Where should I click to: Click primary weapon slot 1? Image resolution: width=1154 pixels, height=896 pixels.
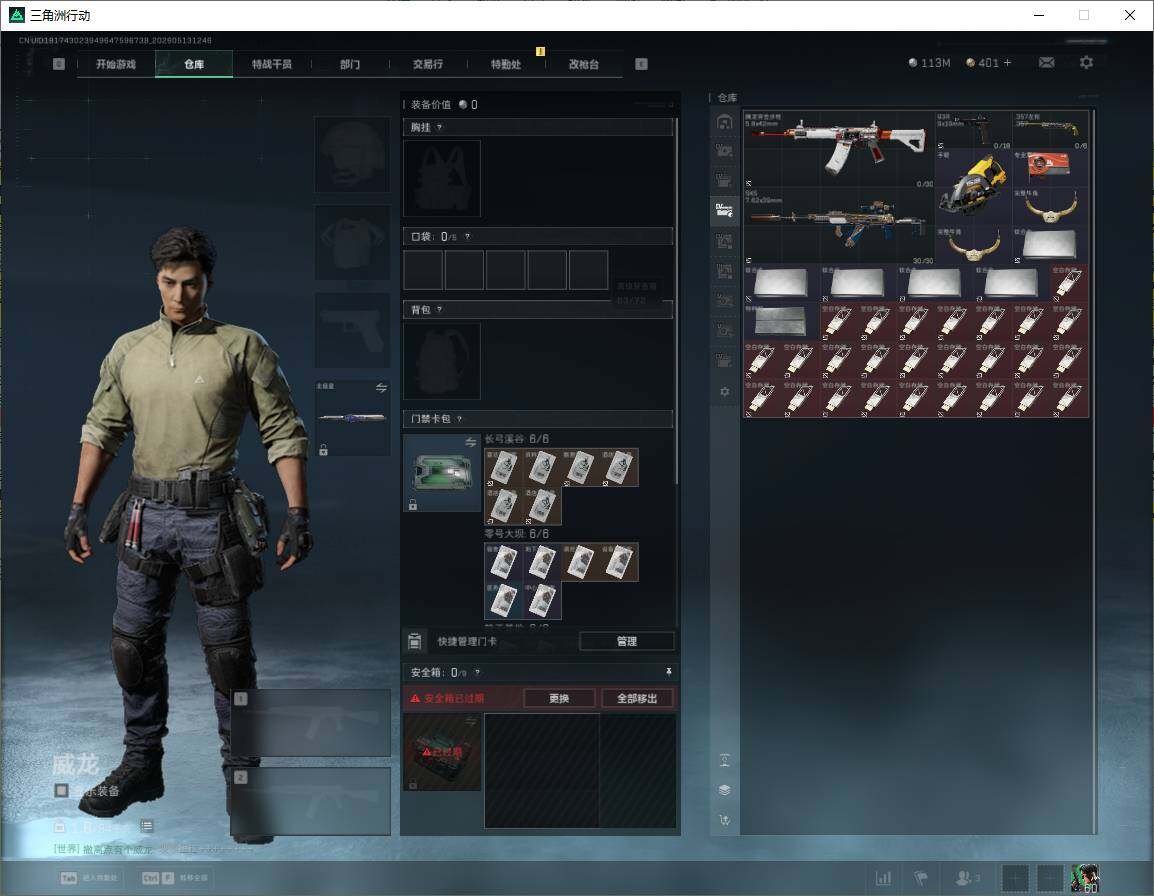(x=311, y=723)
